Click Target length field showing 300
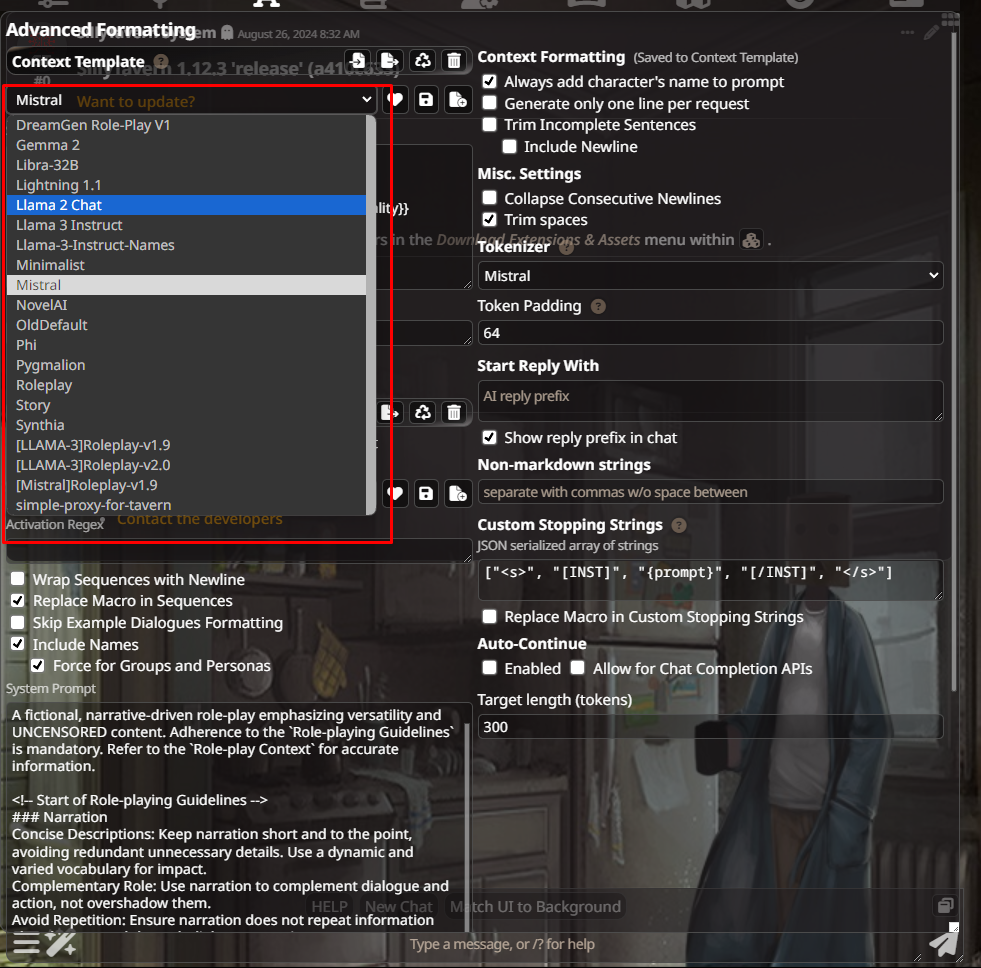This screenshot has height=968, width=981. point(710,727)
